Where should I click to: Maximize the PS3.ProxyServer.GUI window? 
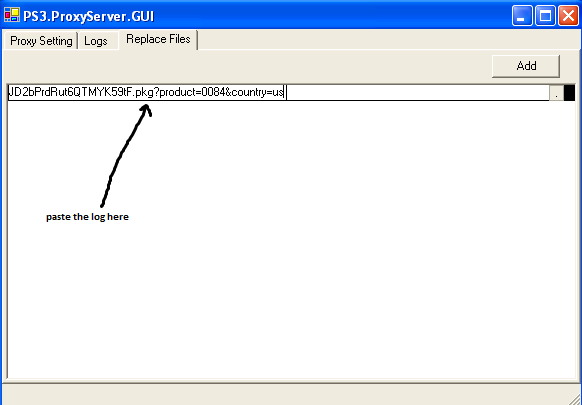coord(545,16)
